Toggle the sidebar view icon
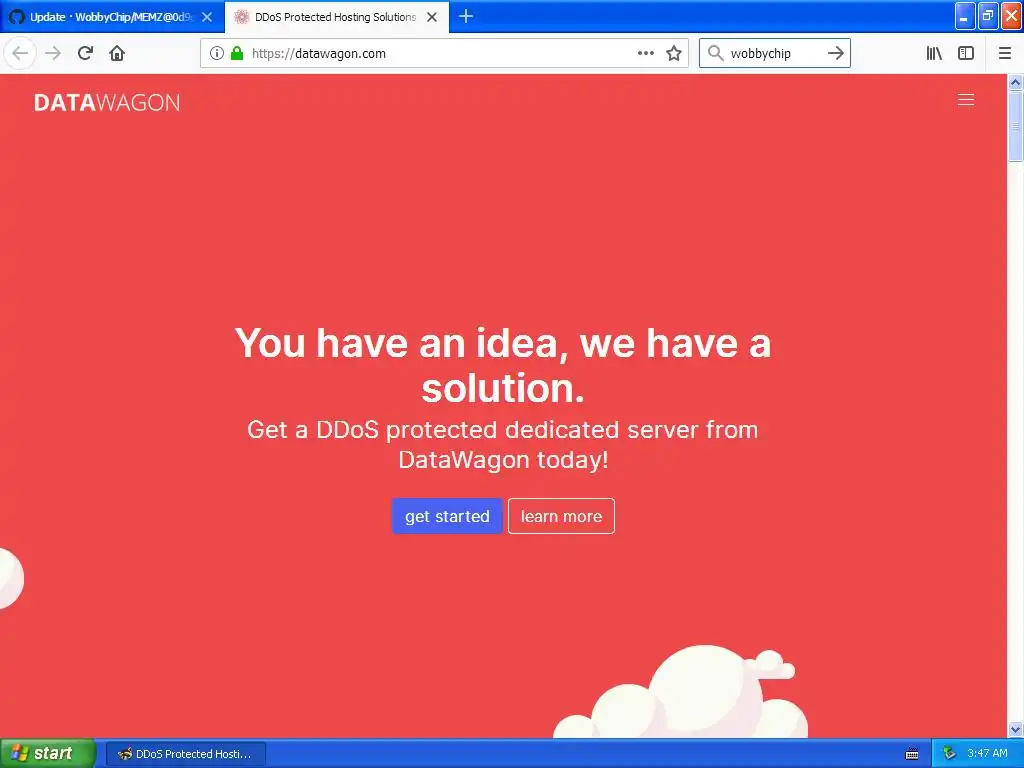The width and height of the screenshot is (1024, 768). (966, 53)
